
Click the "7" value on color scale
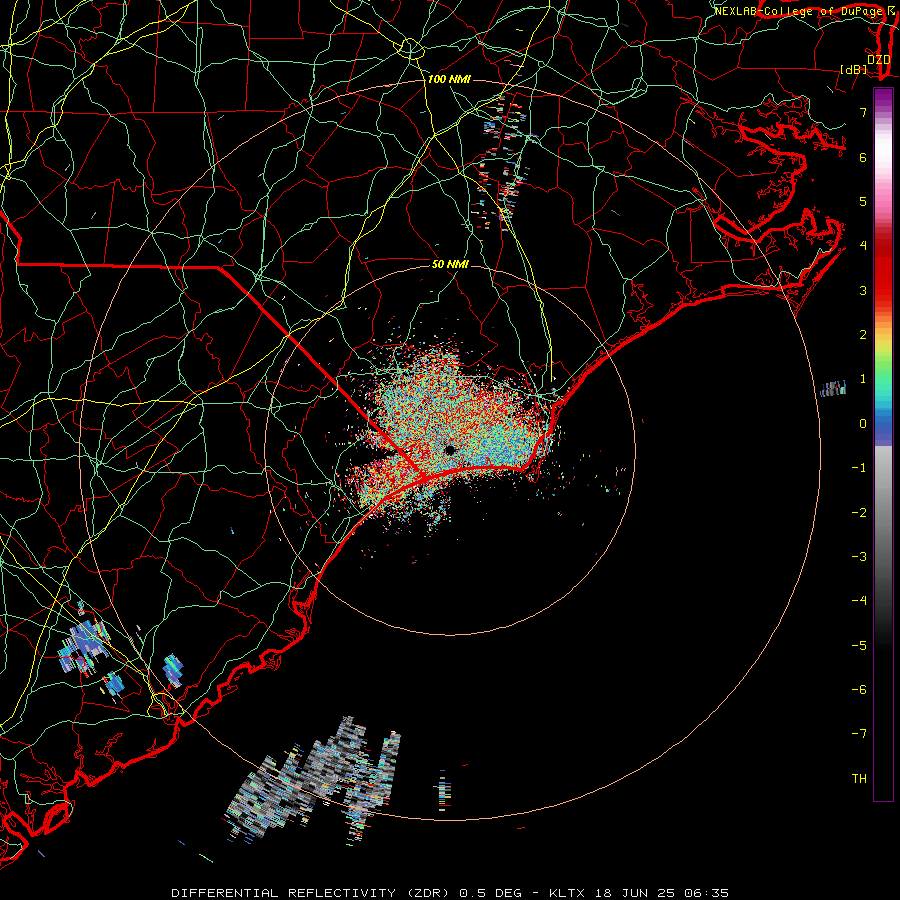pos(863,112)
